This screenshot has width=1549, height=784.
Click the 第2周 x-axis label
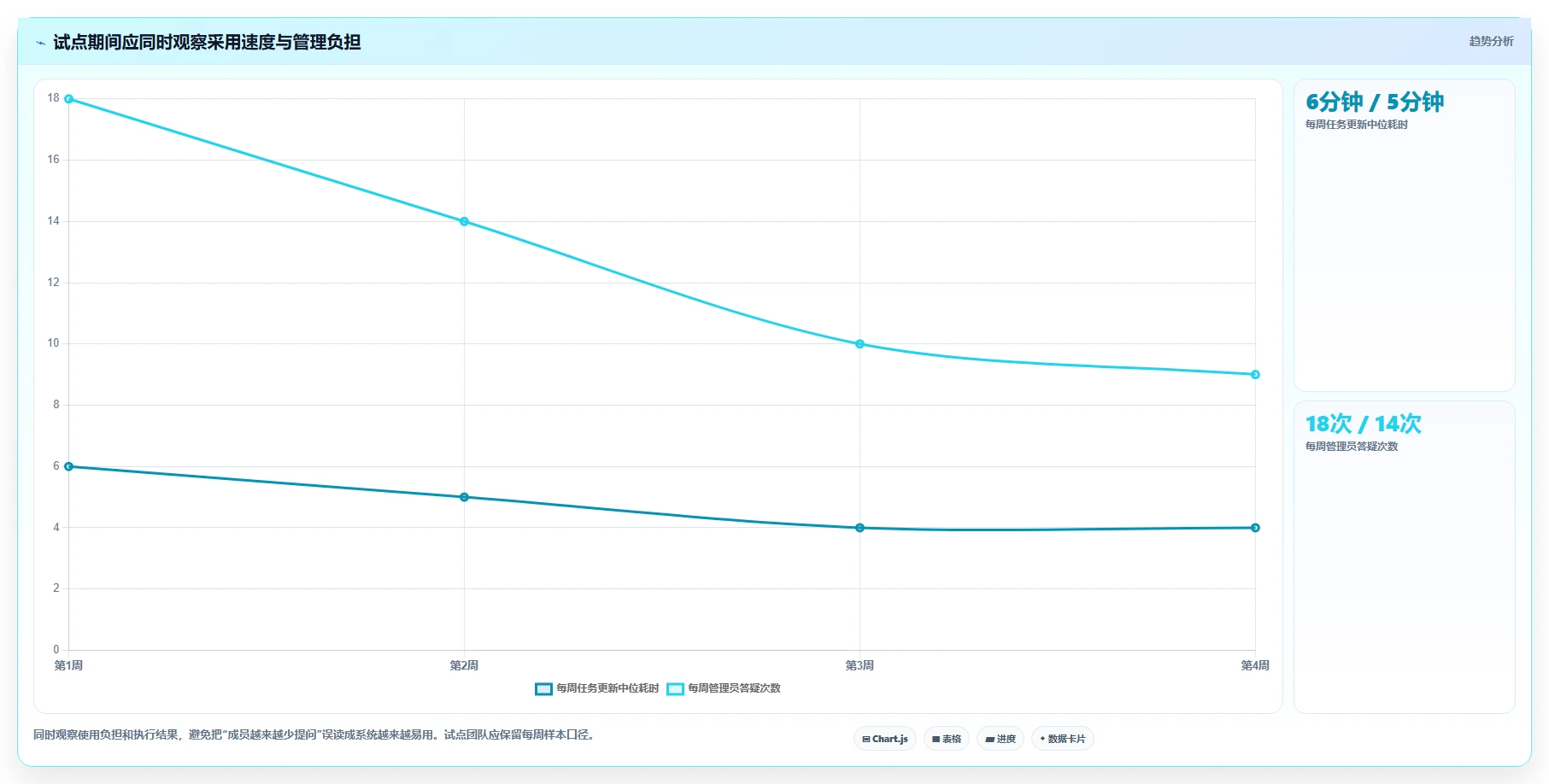pos(464,665)
